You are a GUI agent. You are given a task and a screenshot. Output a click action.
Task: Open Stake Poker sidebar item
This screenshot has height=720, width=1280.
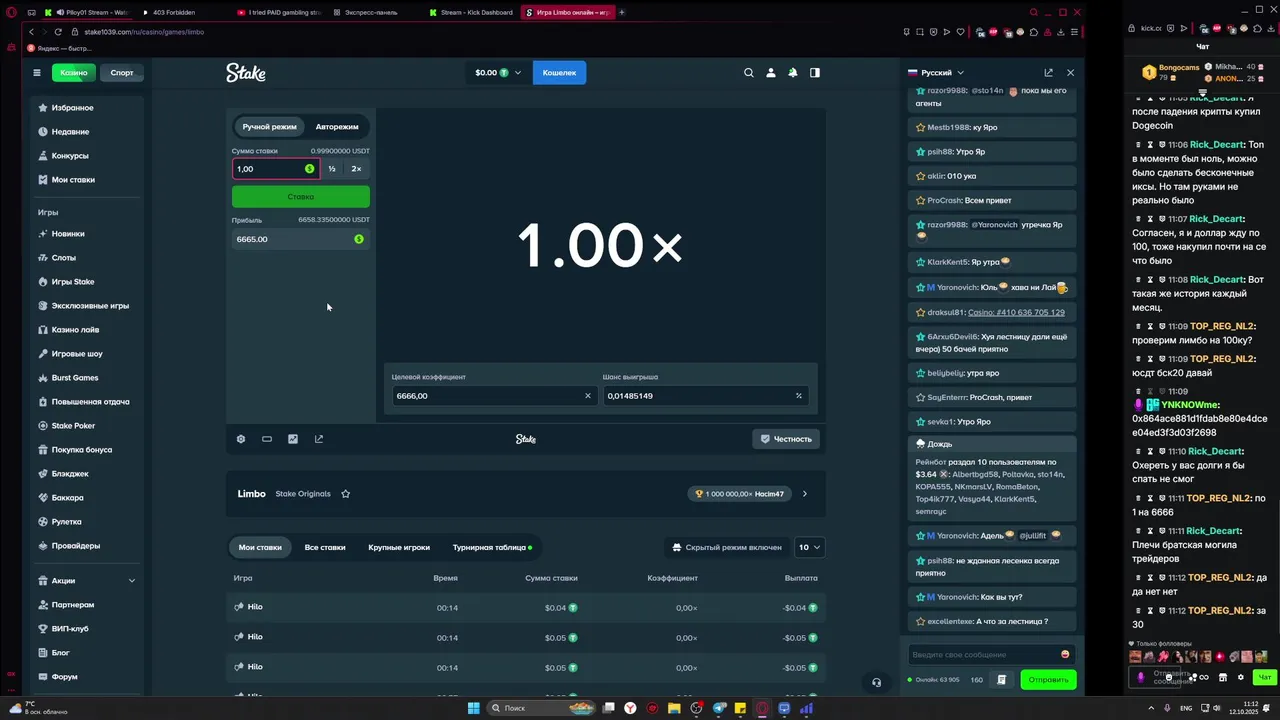(73, 425)
